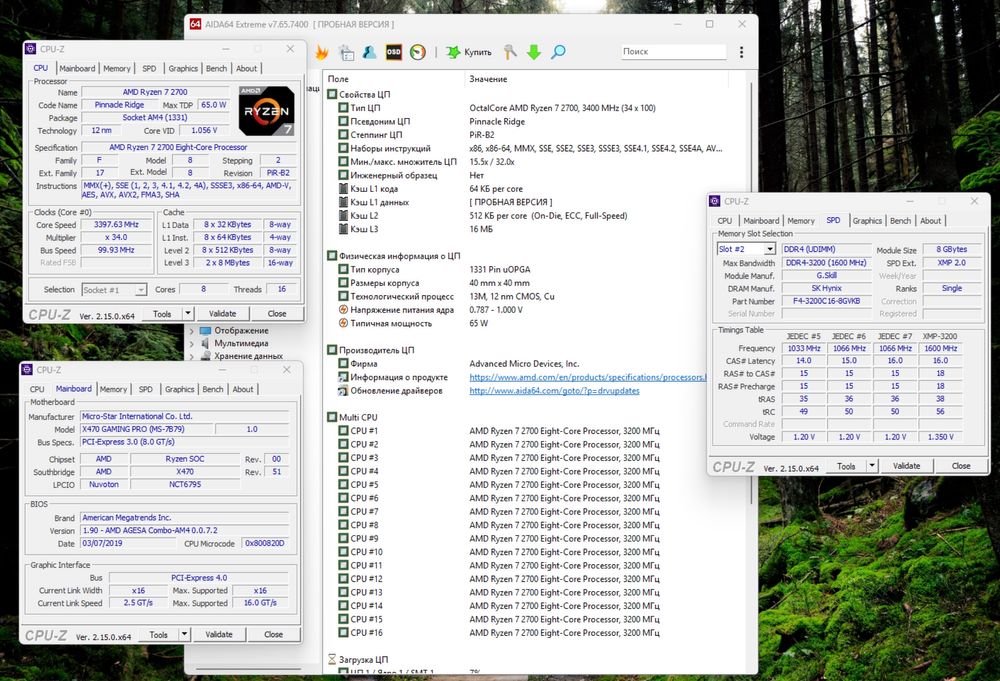This screenshot has width=1000, height=681.
Task: Click the OSD panel icon in AIDA64 toolbar
Action: pyautogui.click(x=394, y=52)
